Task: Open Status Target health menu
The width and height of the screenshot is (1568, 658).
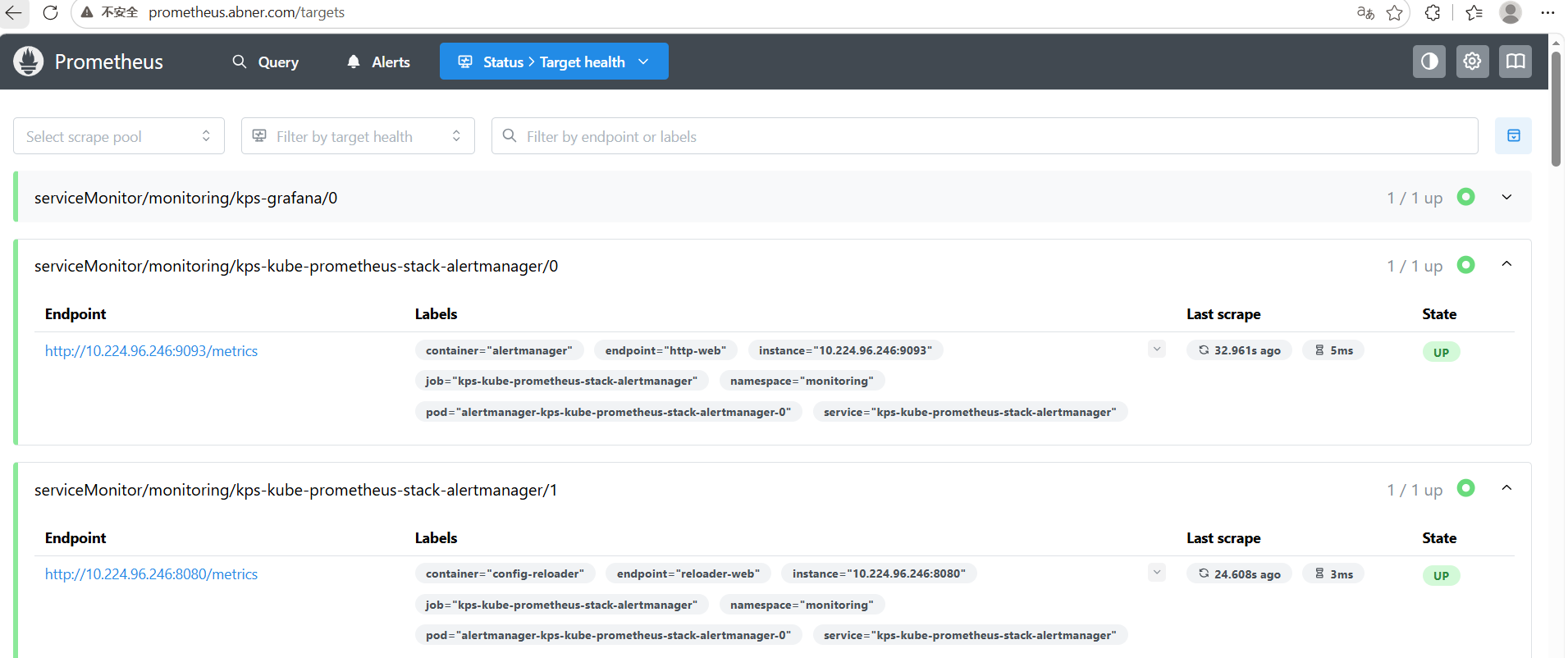Action: coord(554,62)
